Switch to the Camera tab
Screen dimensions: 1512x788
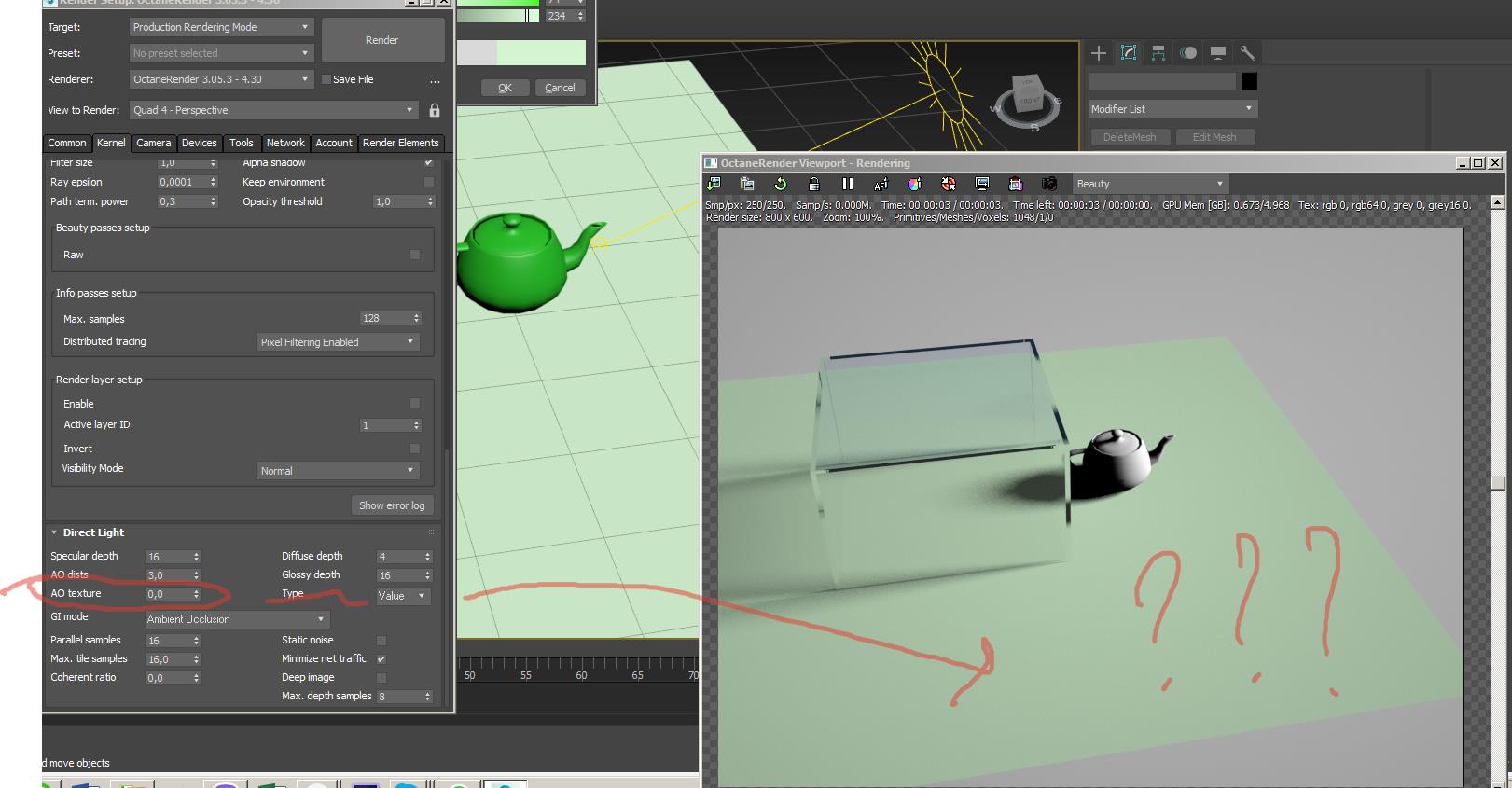(x=154, y=143)
